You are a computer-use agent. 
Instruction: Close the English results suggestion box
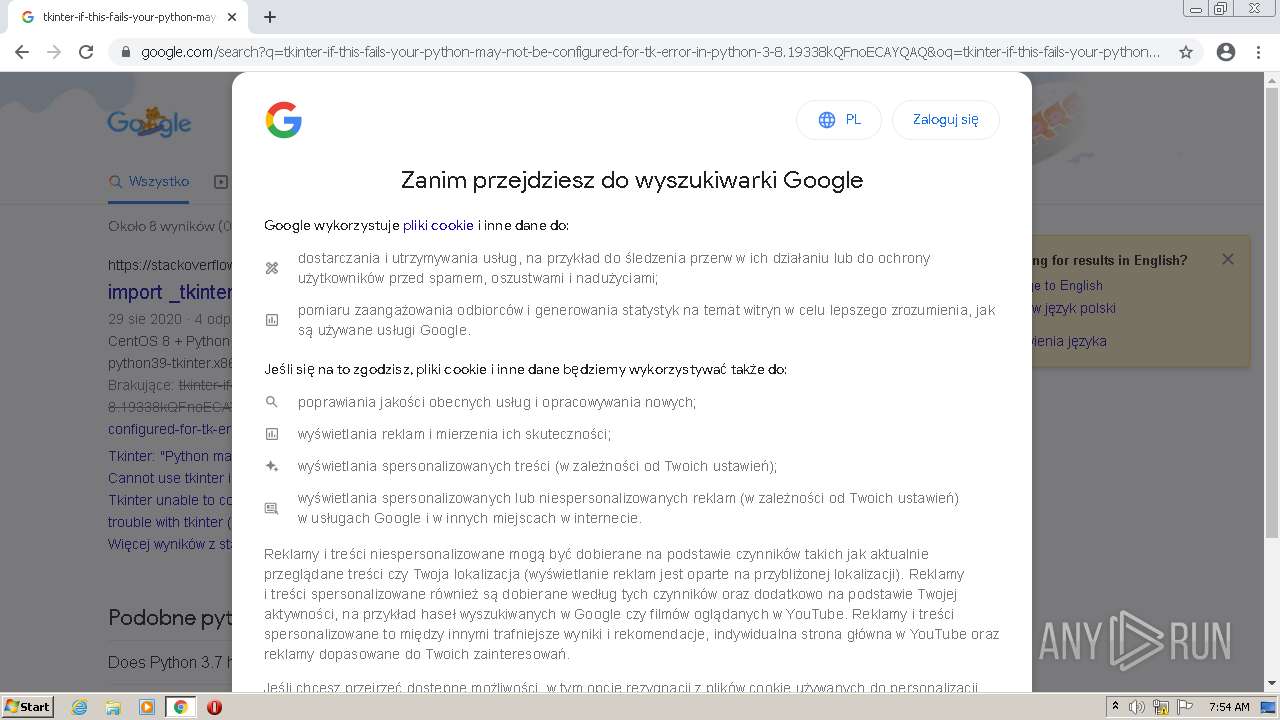1227,259
